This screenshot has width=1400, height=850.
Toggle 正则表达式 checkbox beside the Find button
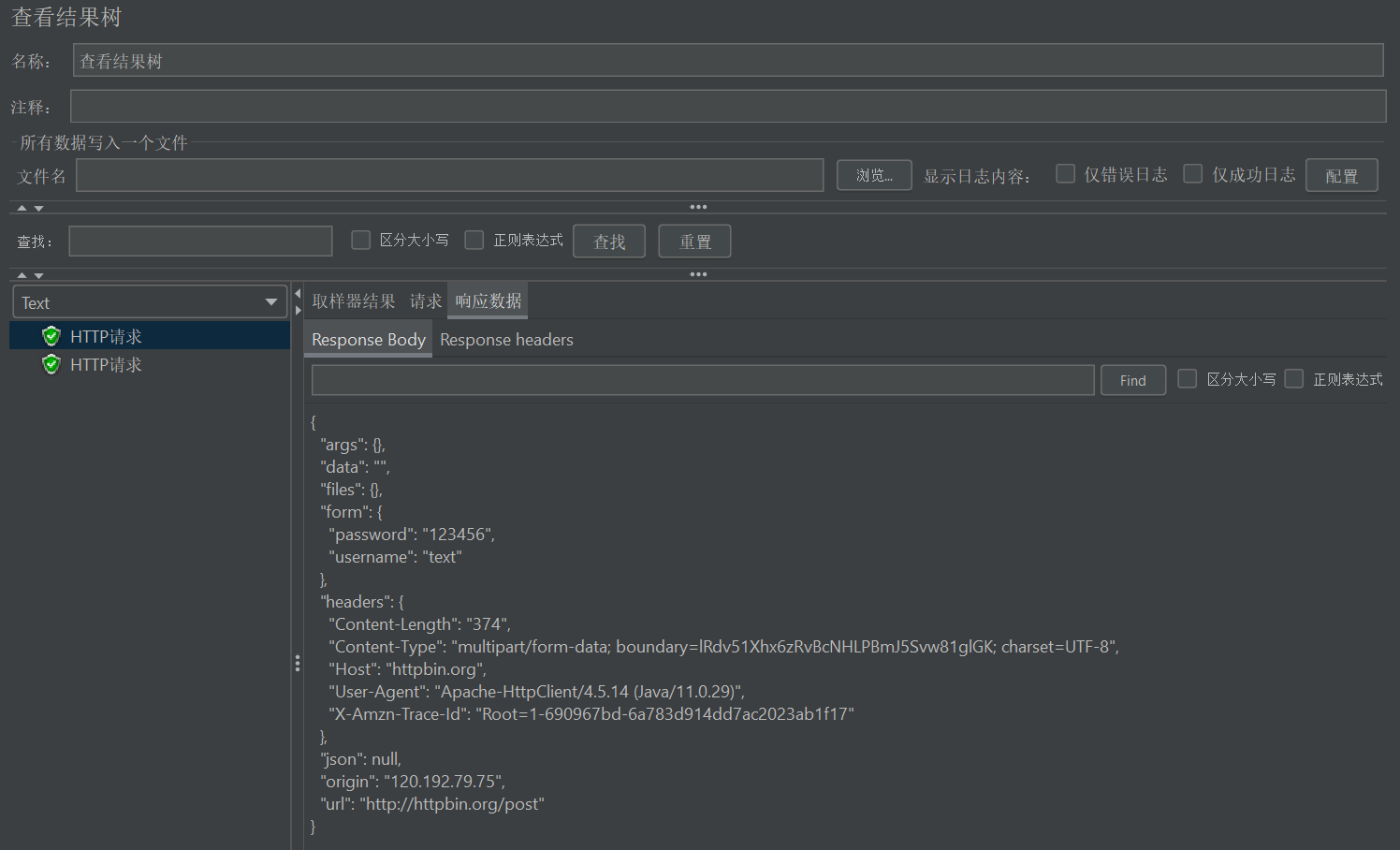1294,379
